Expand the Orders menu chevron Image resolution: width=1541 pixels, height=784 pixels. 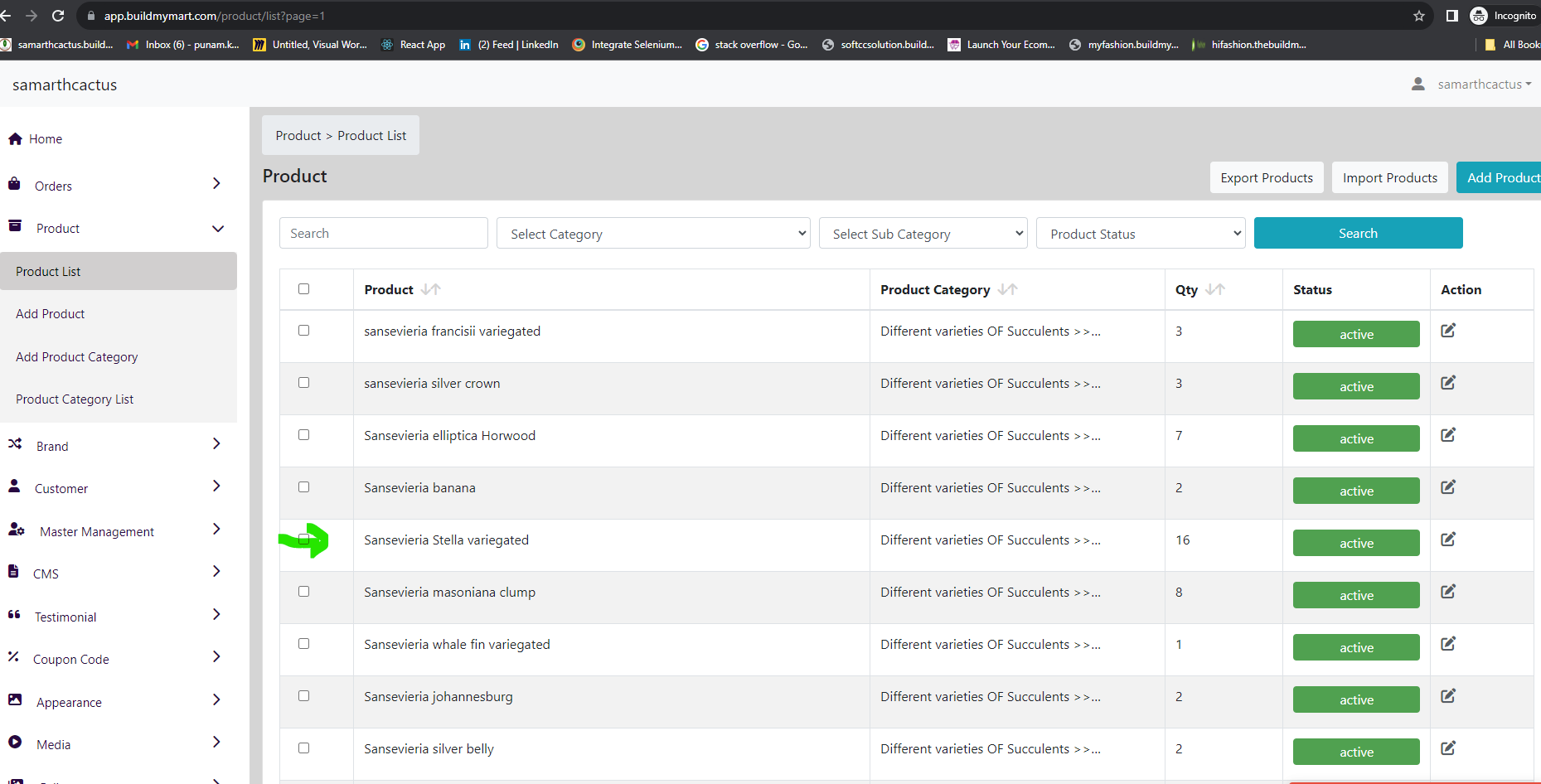[216, 184]
